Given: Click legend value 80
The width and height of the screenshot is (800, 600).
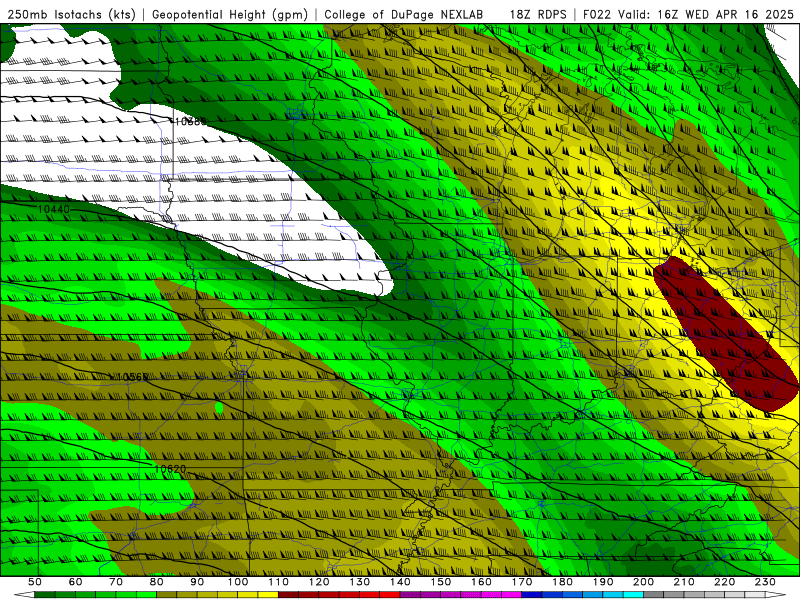Looking at the screenshot, I should coord(157,582).
